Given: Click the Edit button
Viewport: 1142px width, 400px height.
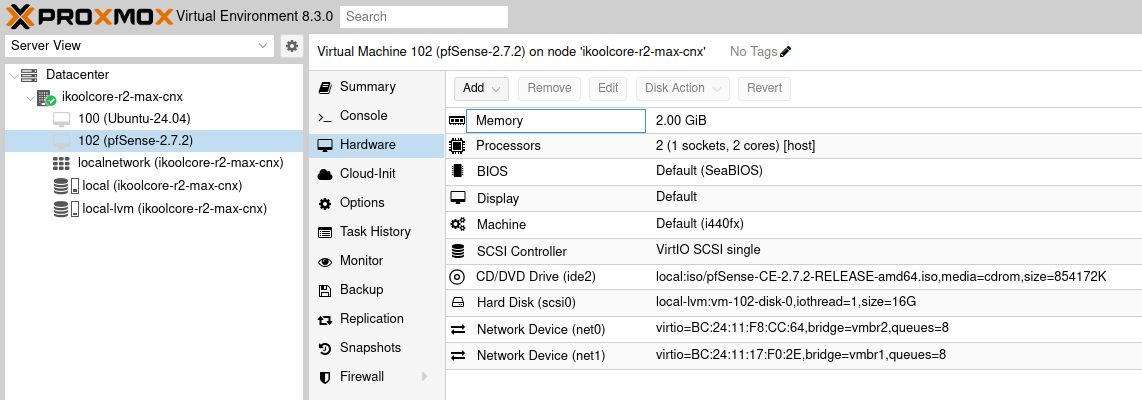Looking at the screenshot, I should coord(608,89).
